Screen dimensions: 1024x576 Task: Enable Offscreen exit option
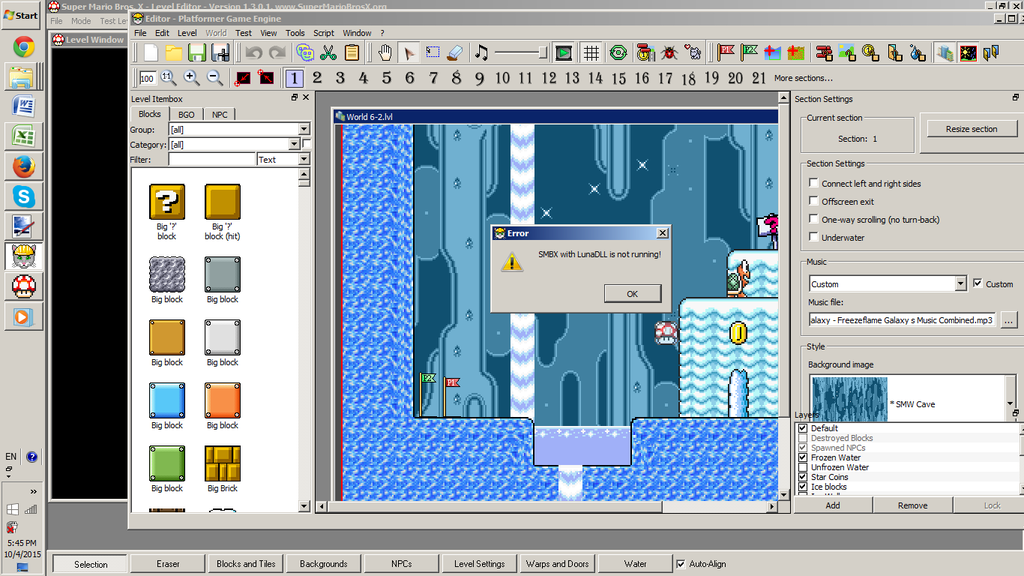click(814, 201)
